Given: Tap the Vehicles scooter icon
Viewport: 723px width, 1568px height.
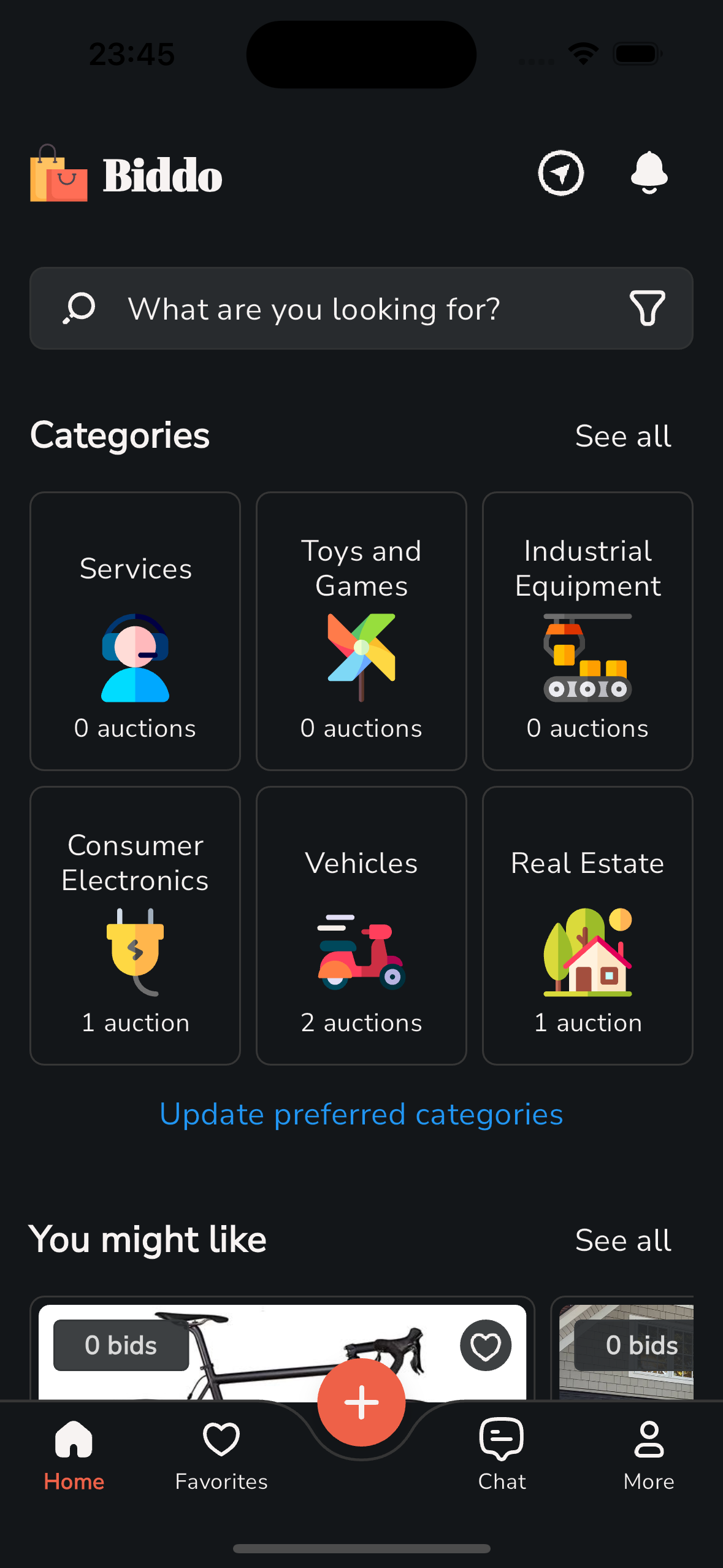Looking at the screenshot, I should click(x=361, y=951).
